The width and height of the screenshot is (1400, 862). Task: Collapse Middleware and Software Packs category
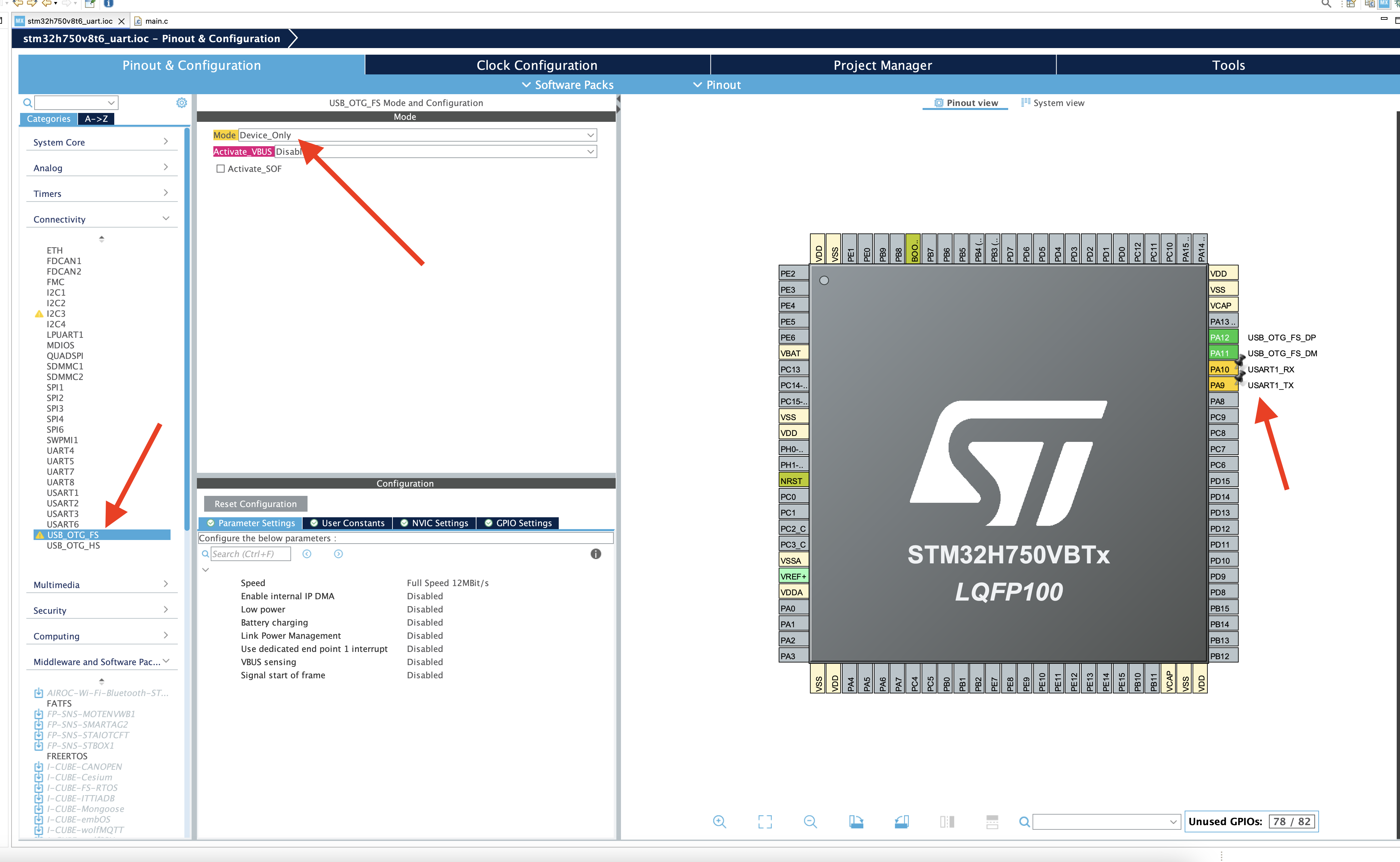pos(101,661)
